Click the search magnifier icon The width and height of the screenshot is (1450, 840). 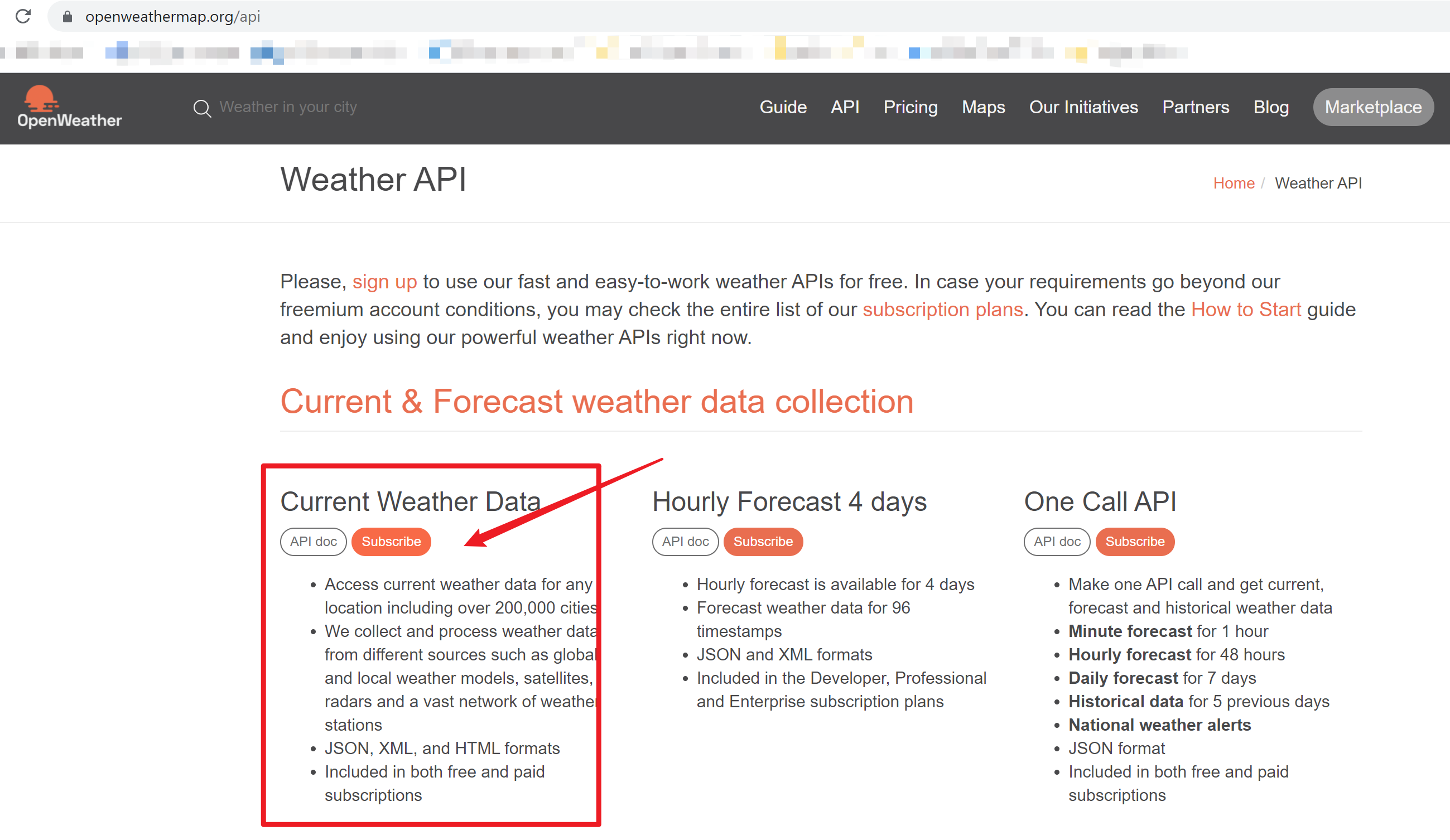201,108
